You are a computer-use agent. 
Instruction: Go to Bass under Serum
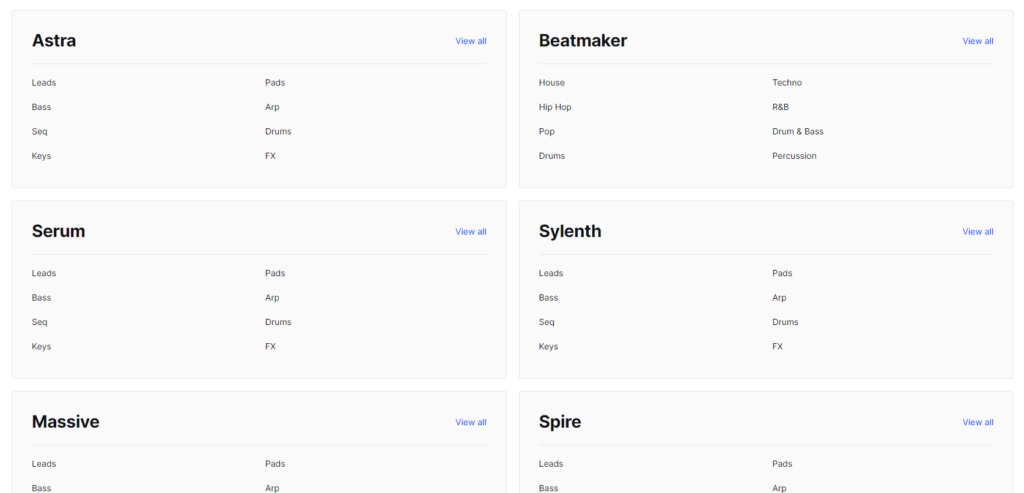pyautogui.click(x=41, y=298)
